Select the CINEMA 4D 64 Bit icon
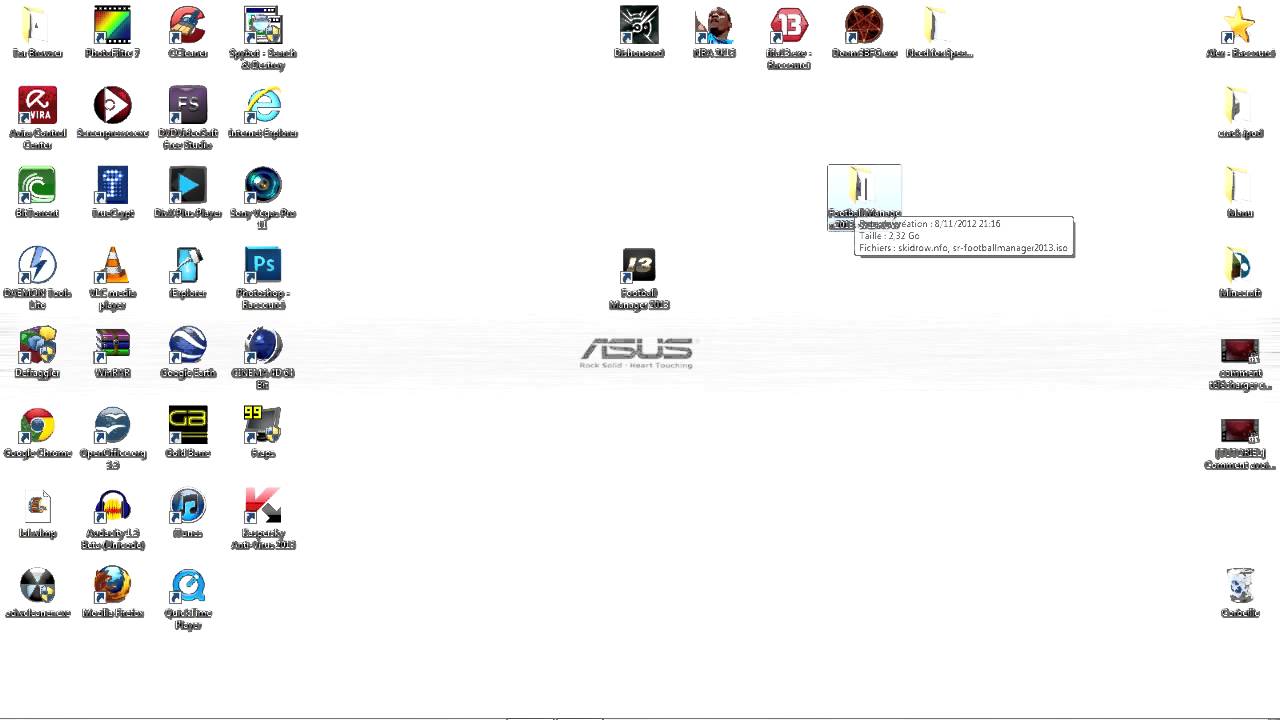The height and width of the screenshot is (720, 1280). coord(263,345)
